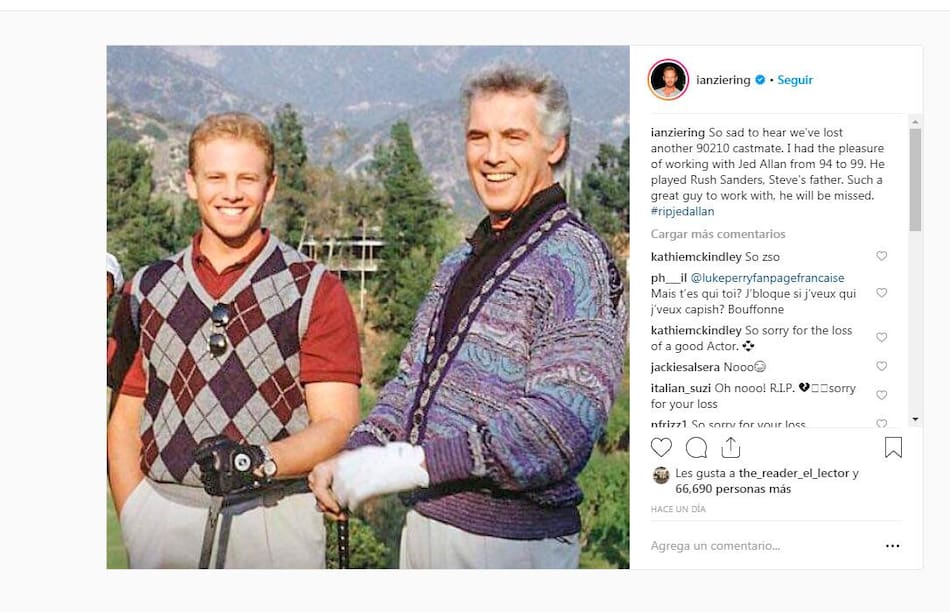This screenshot has width=950, height=612.
Task: Click the comments scrollbar thumb
Action: (915, 179)
